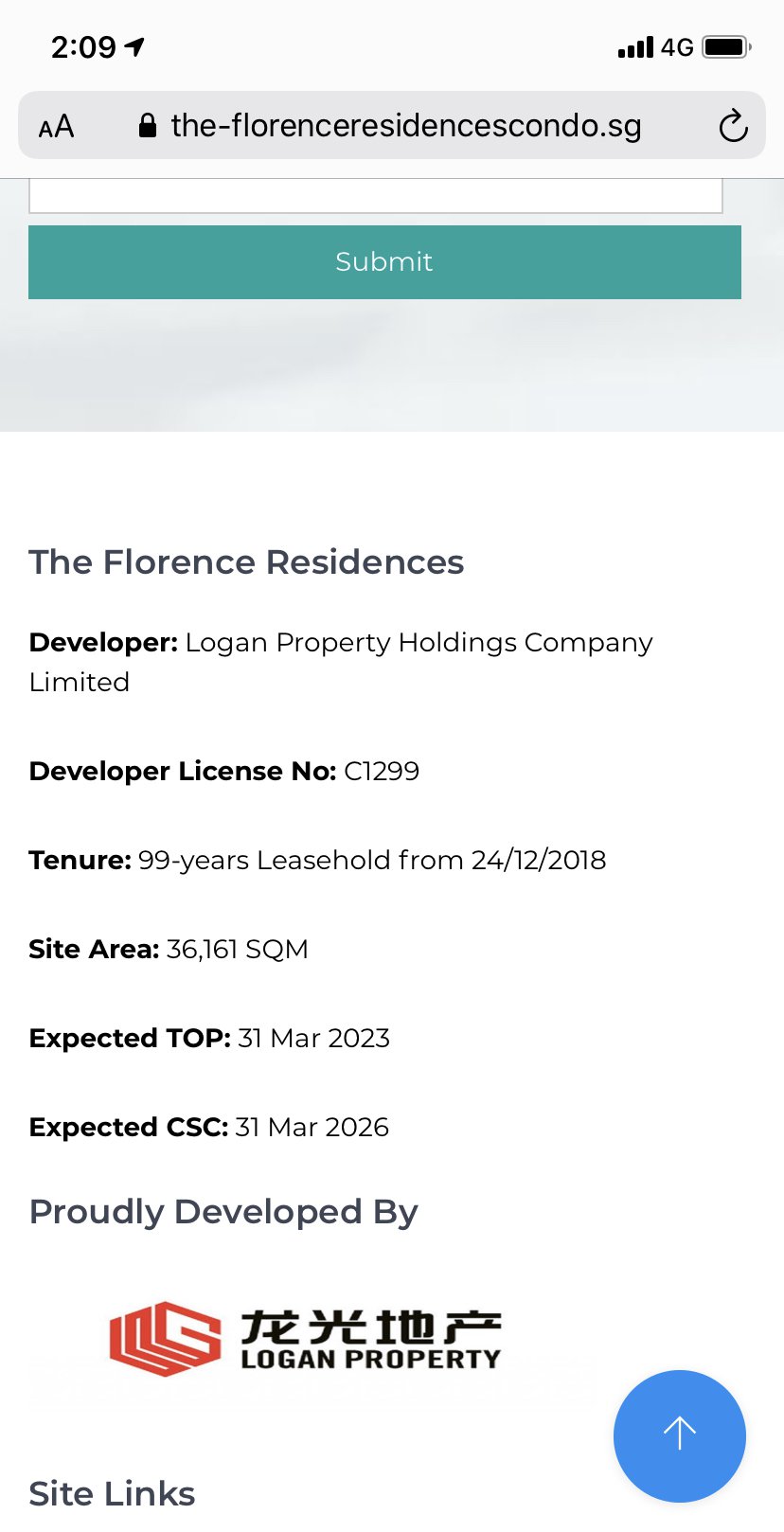Click the Submit button
This screenshot has height=1532, width=784.
tap(384, 261)
